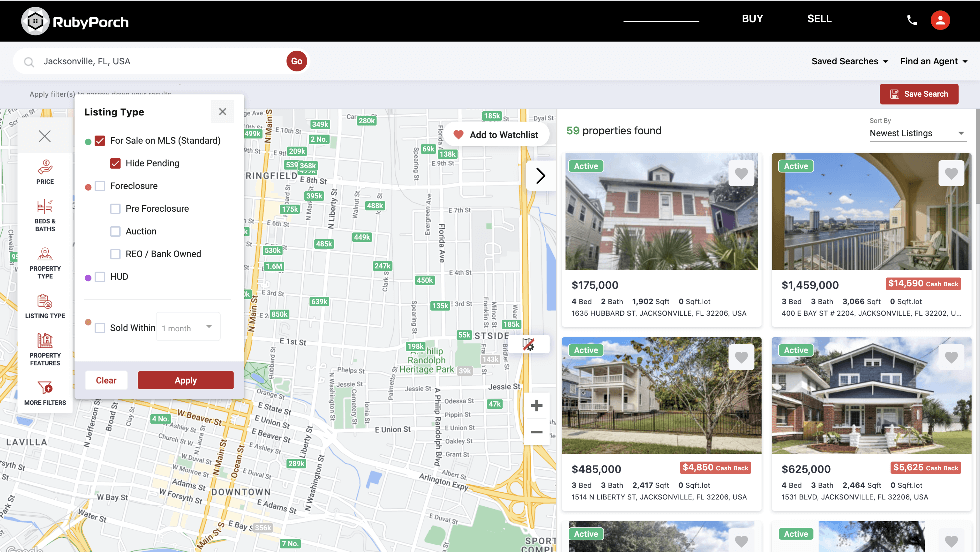The image size is (980, 552).
Task: Click the 639k map price marker
Action: [x=319, y=301]
